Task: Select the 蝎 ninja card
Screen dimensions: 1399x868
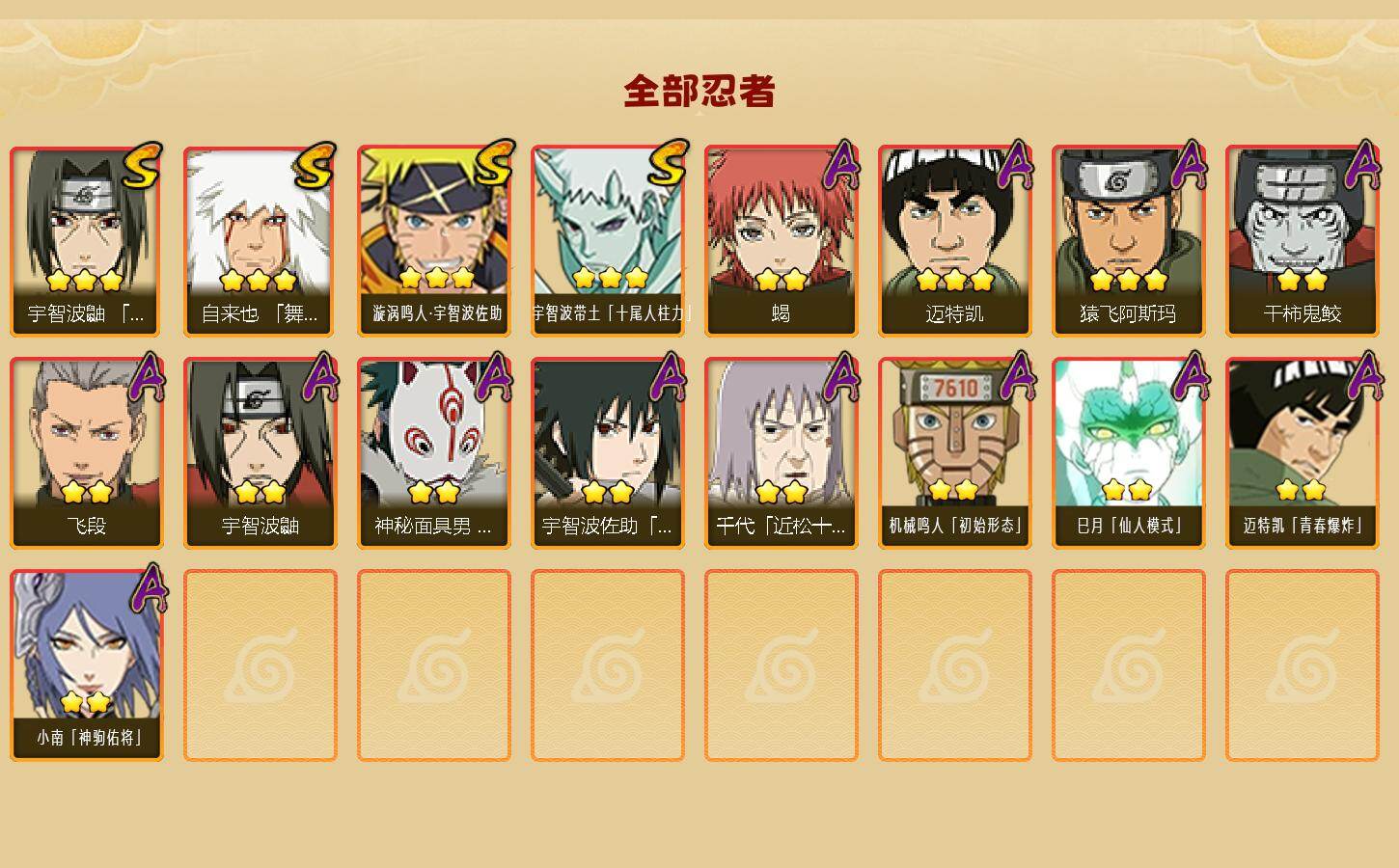Action: 782,241
